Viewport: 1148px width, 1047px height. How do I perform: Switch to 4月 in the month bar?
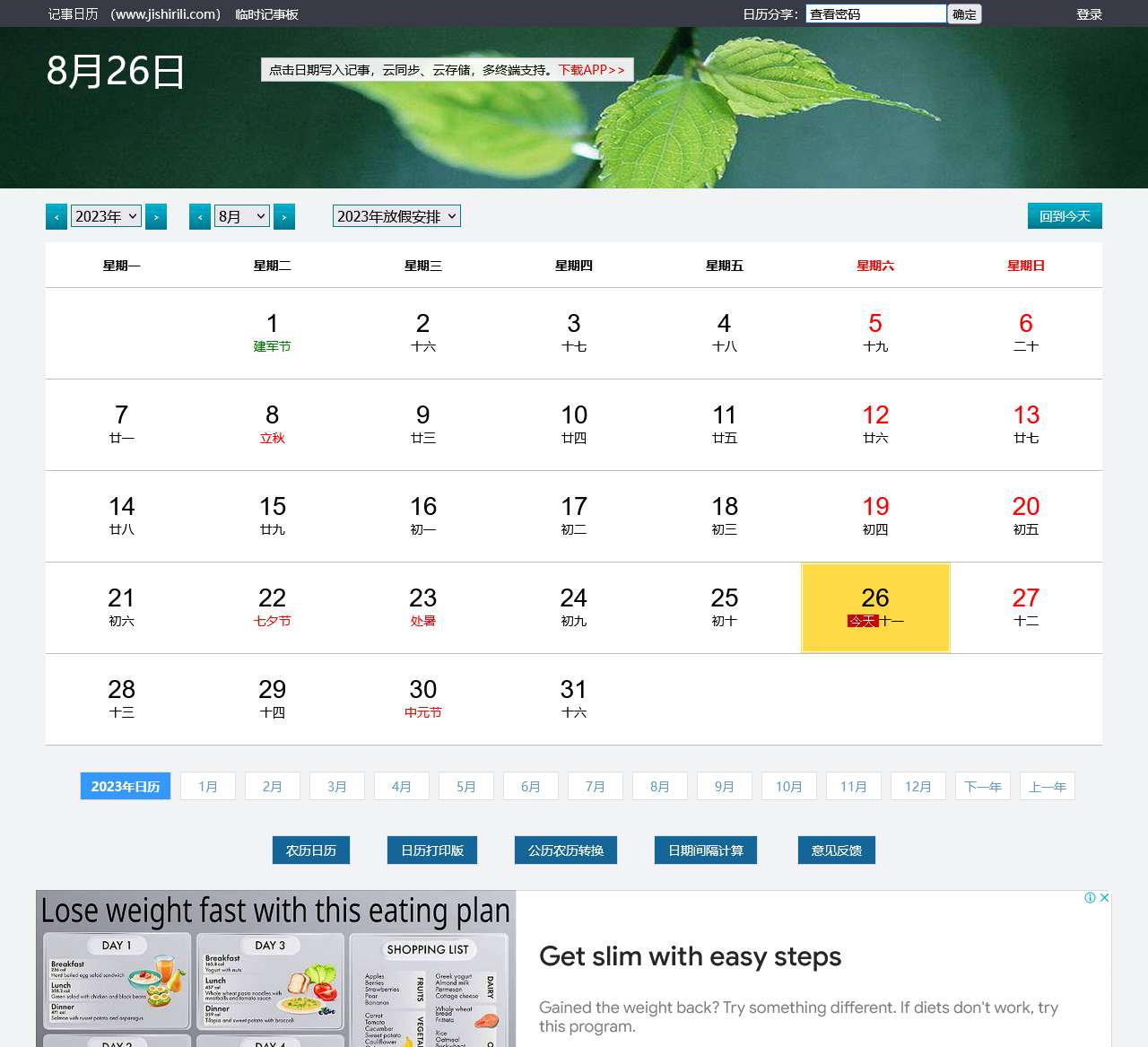[402, 786]
